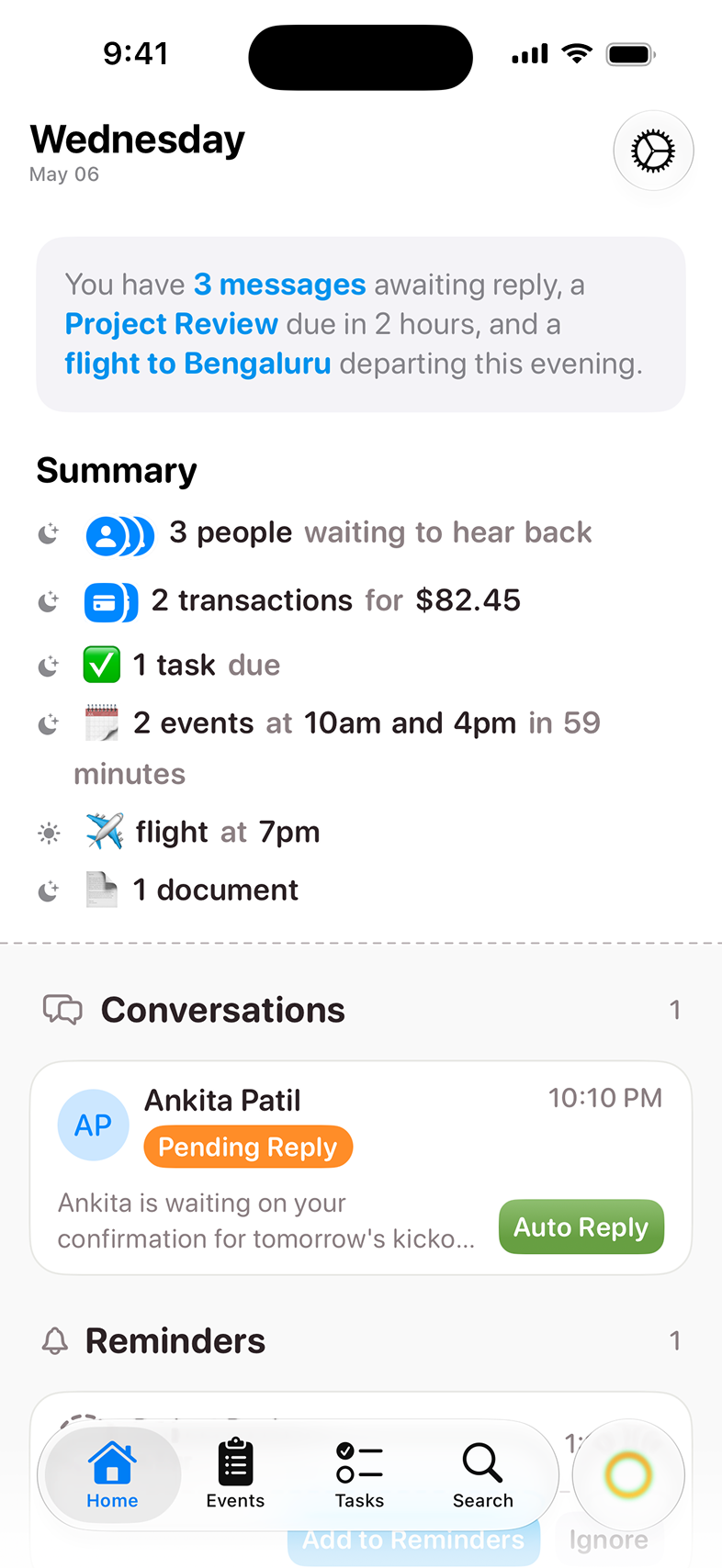Tap the Reminders bell icon
This screenshot has height=1568, width=722.
(x=55, y=1341)
